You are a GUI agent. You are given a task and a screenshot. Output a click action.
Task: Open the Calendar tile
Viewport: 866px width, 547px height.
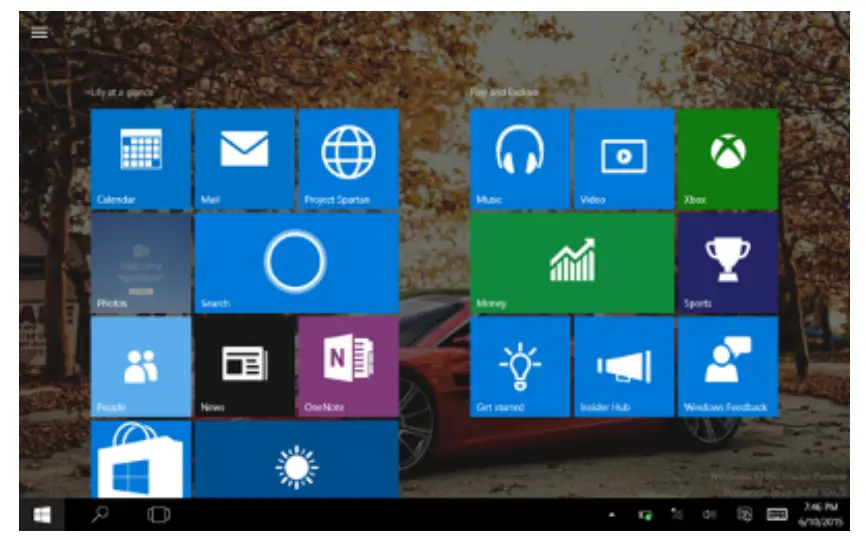[x=141, y=159]
